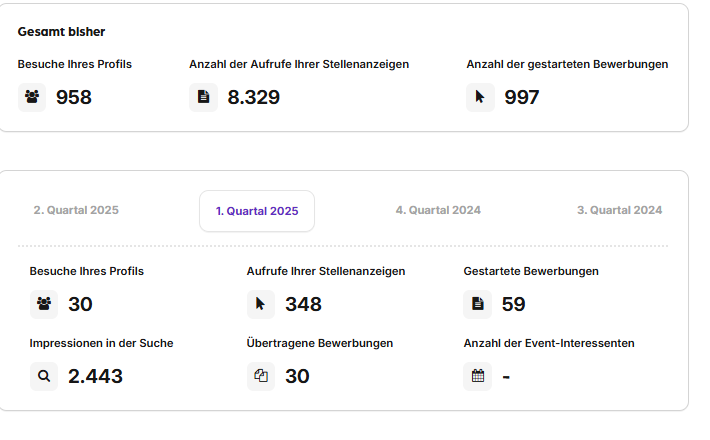Click the cursor icon beside 997

[480, 97]
